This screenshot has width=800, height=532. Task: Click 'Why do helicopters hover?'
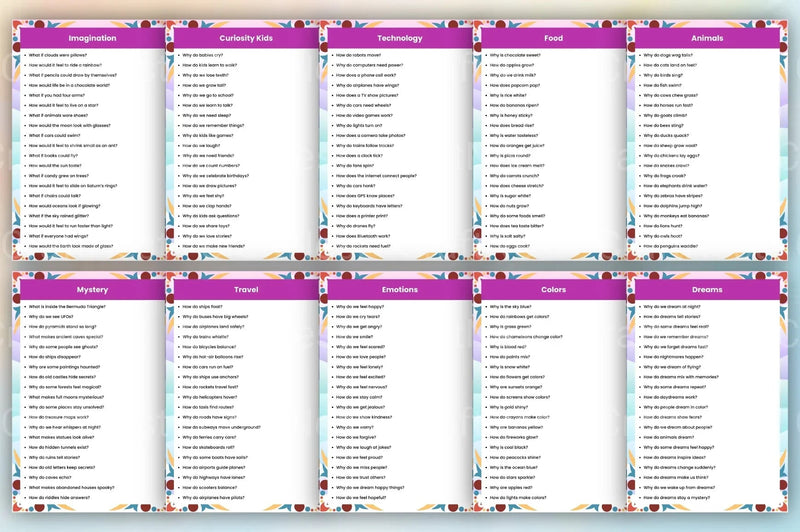(210, 397)
